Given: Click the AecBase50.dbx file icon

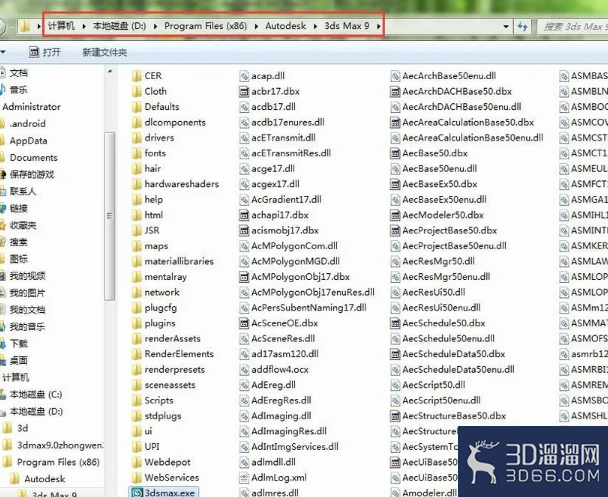Looking at the screenshot, I should point(395,154).
